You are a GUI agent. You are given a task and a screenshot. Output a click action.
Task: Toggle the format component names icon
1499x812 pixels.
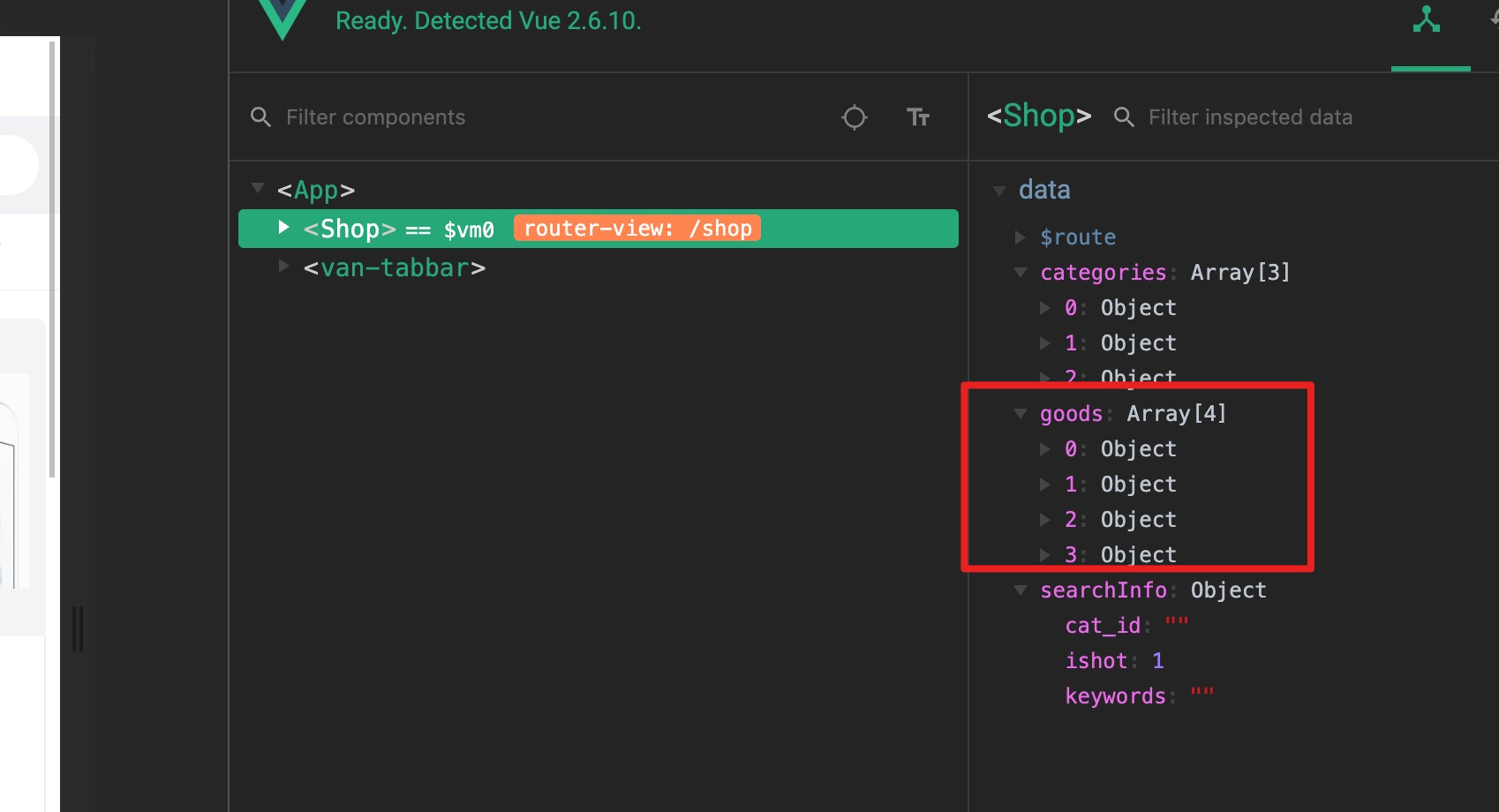click(x=918, y=117)
